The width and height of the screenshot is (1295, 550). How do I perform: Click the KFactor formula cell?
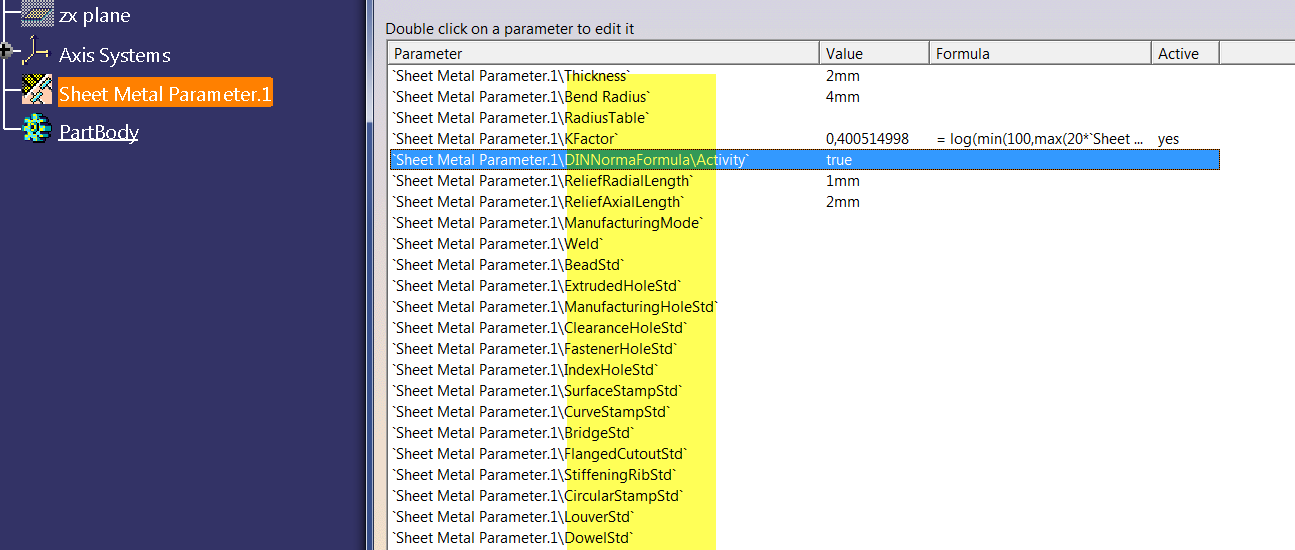click(1040, 139)
